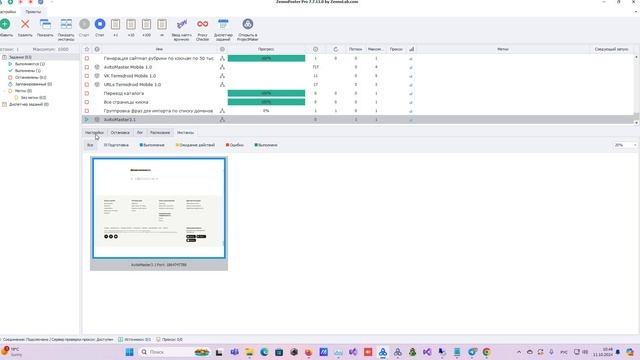
Task: Switch to the Инстансы tab
Action: pos(185,133)
